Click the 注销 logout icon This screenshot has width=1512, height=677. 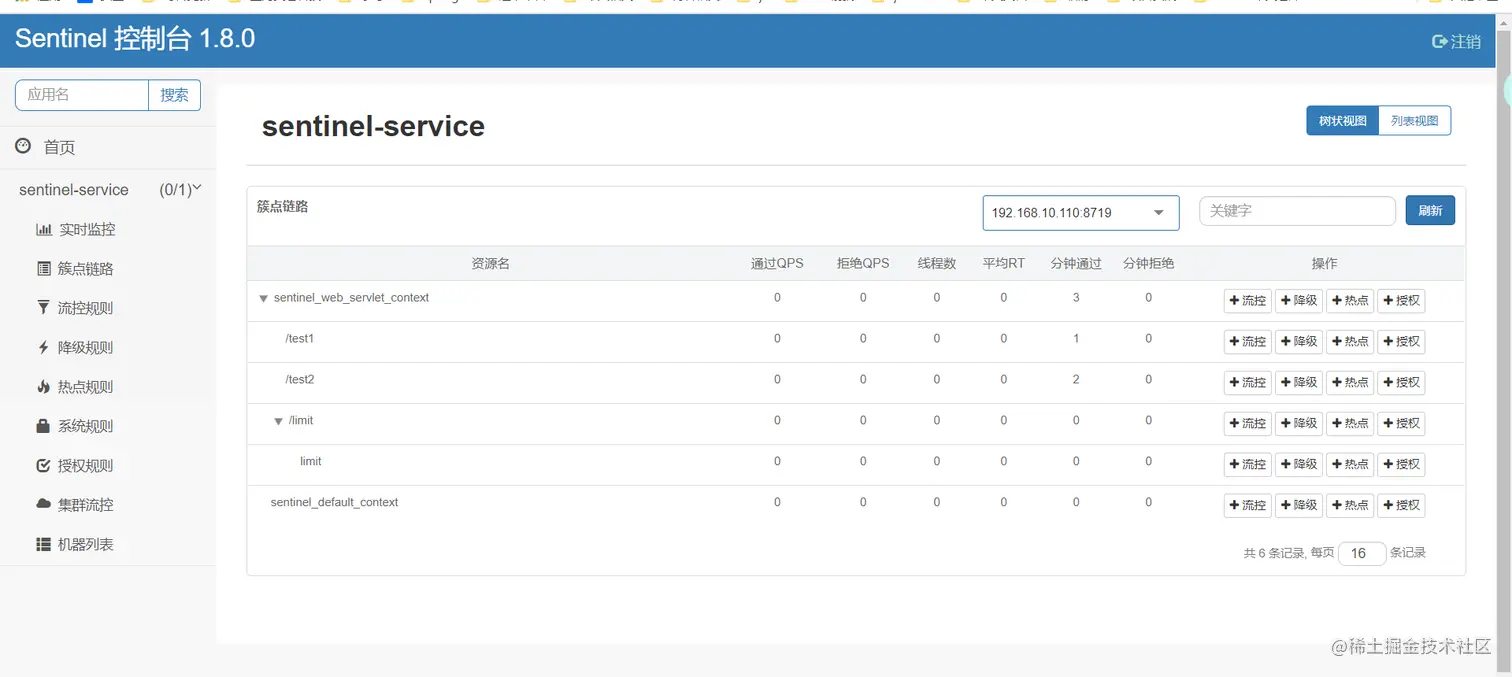click(x=1440, y=41)
